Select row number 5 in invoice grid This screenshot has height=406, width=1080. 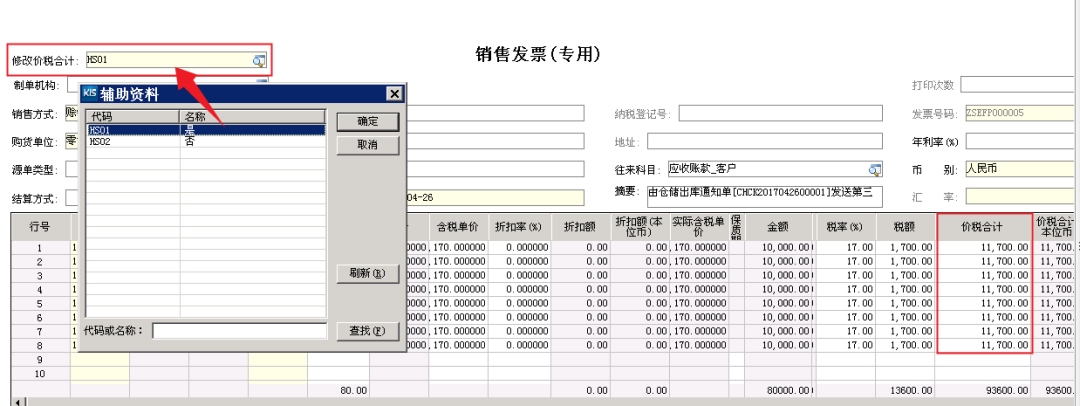(40, 303)
